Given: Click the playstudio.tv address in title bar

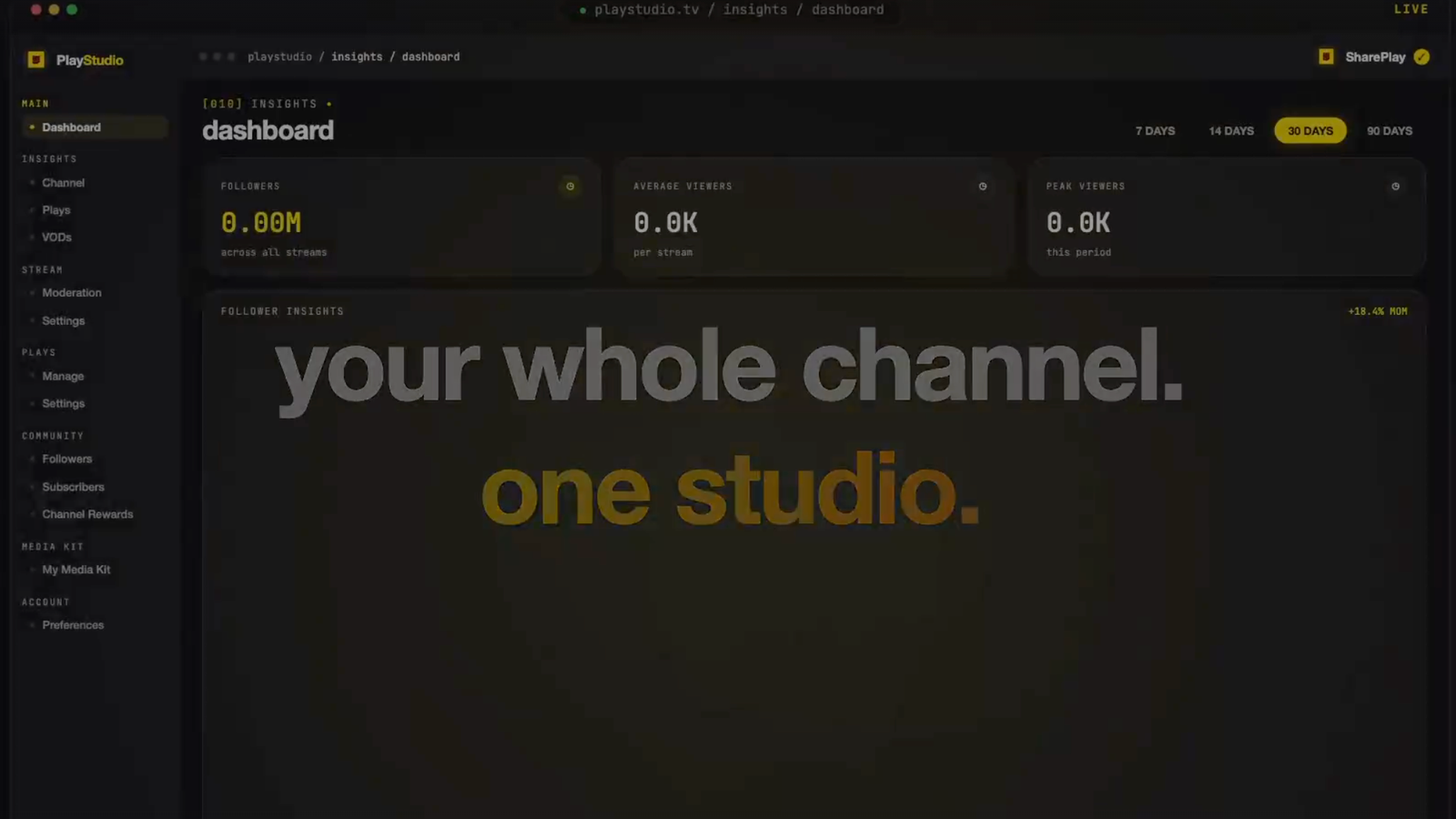Looking at the screenshot, I should pos(739,10).
